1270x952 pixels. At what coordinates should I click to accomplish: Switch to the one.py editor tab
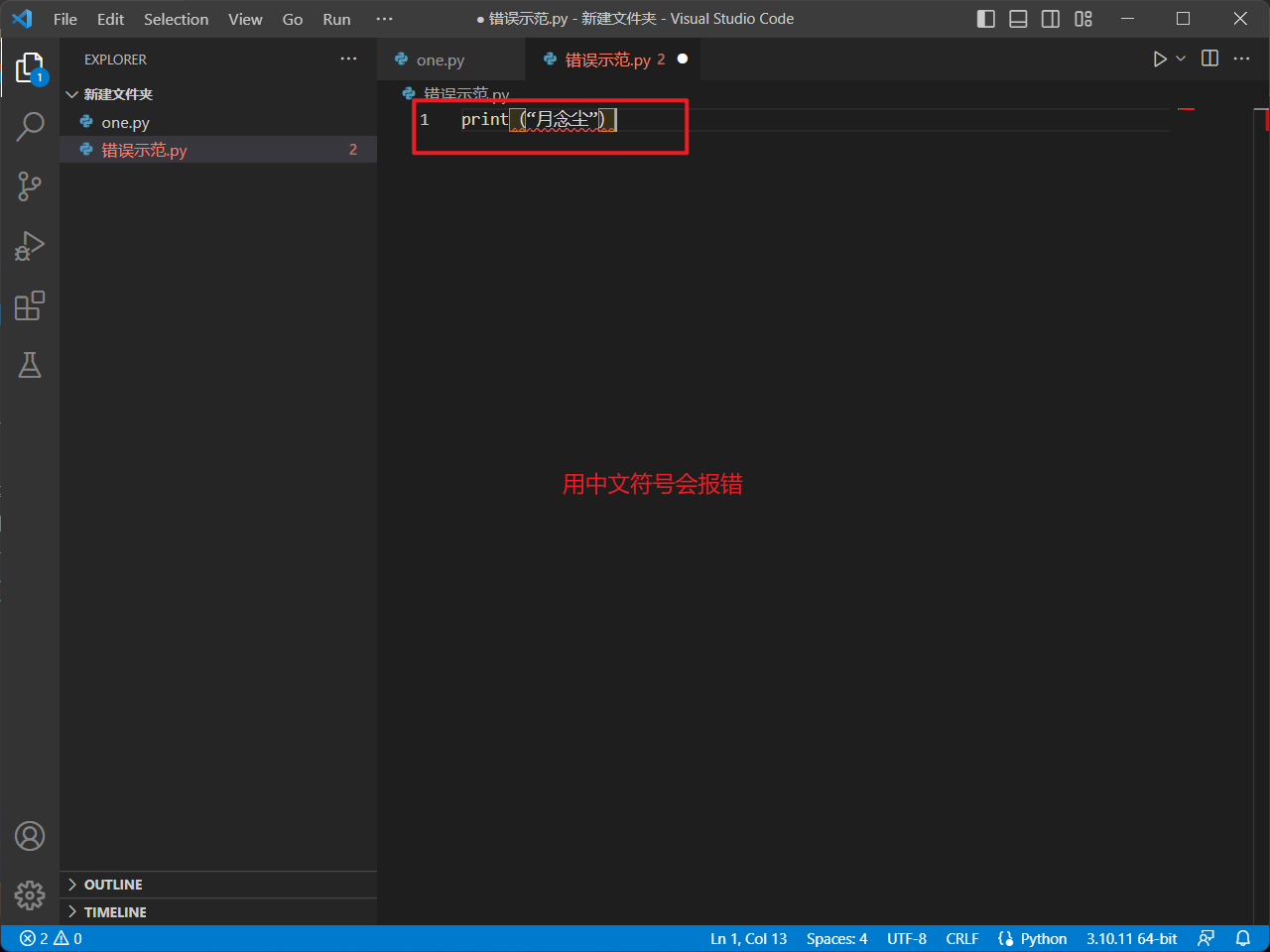[440, 59]
